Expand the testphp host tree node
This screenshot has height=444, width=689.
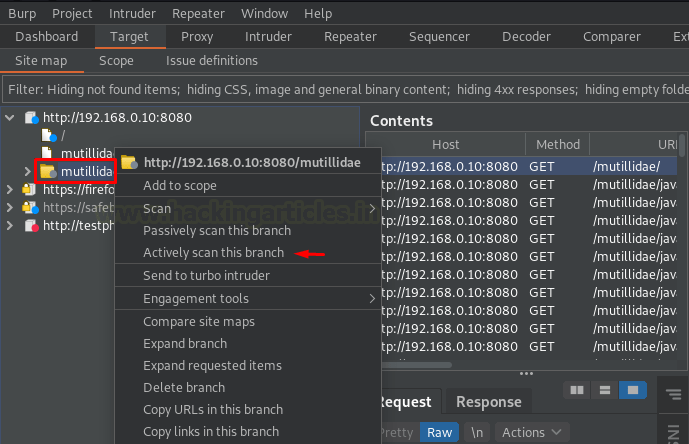pyautogui.click(x=11, y=227)
